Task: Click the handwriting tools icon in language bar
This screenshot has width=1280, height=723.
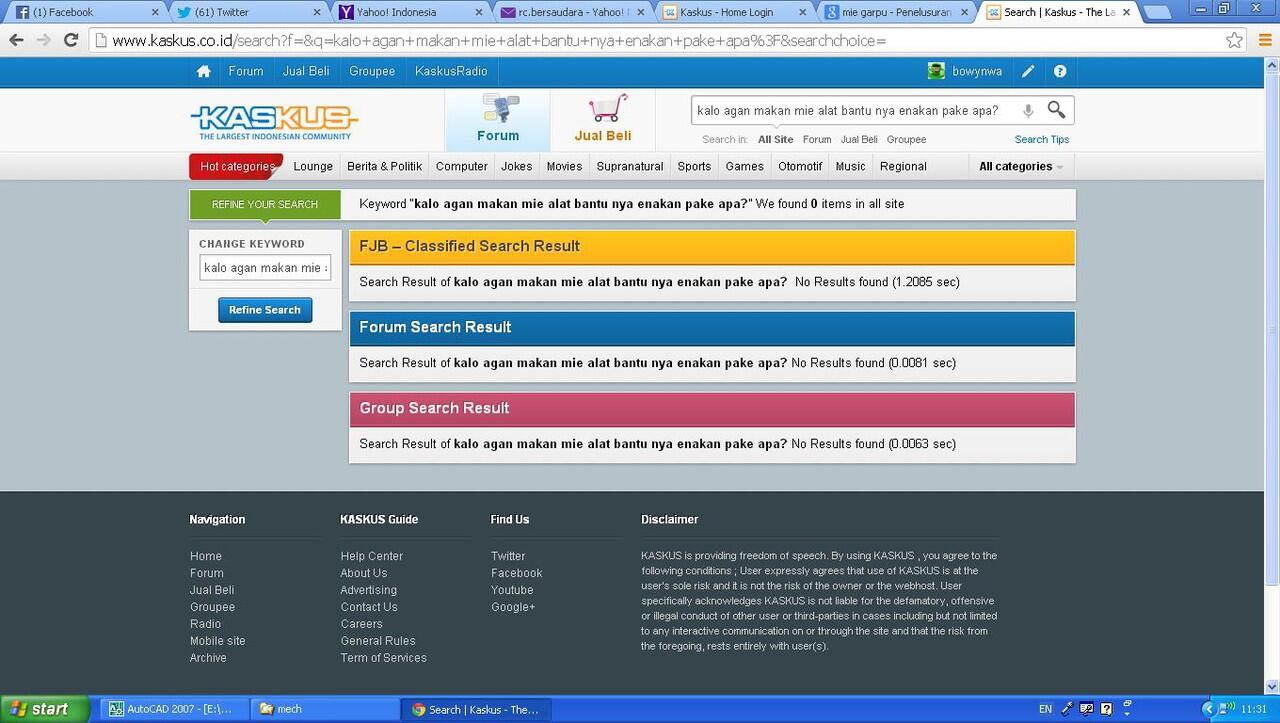Action: 1087,709
